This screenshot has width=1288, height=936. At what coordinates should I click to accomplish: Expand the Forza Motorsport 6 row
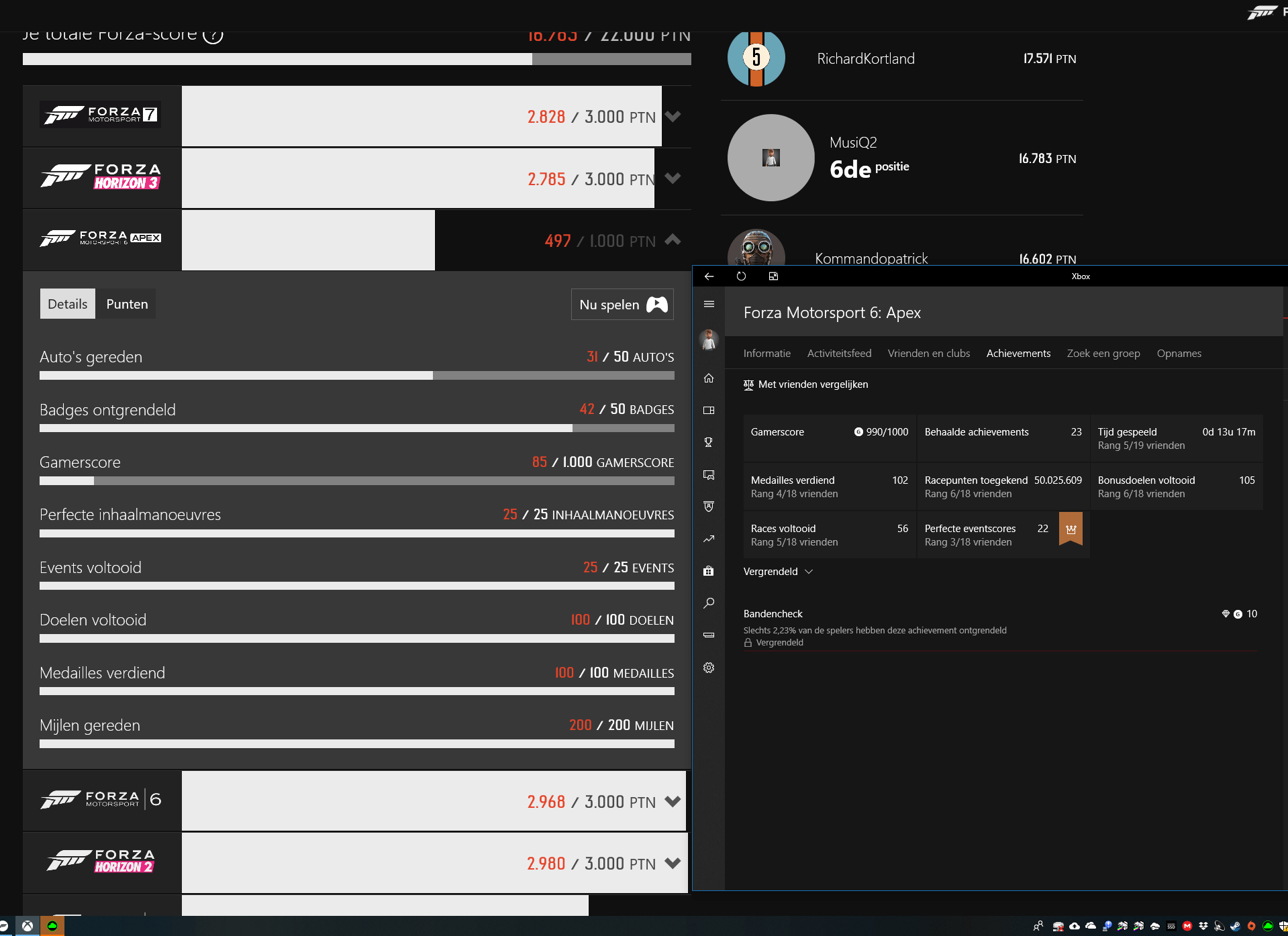click(673, 801)
